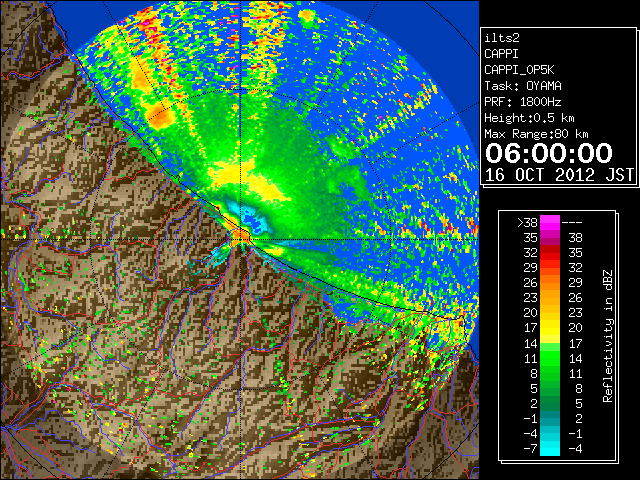The width and height of the screenshot is (640, 480).
Task: Click the "CAPPI" product label
Action: (x=501, y=54)
